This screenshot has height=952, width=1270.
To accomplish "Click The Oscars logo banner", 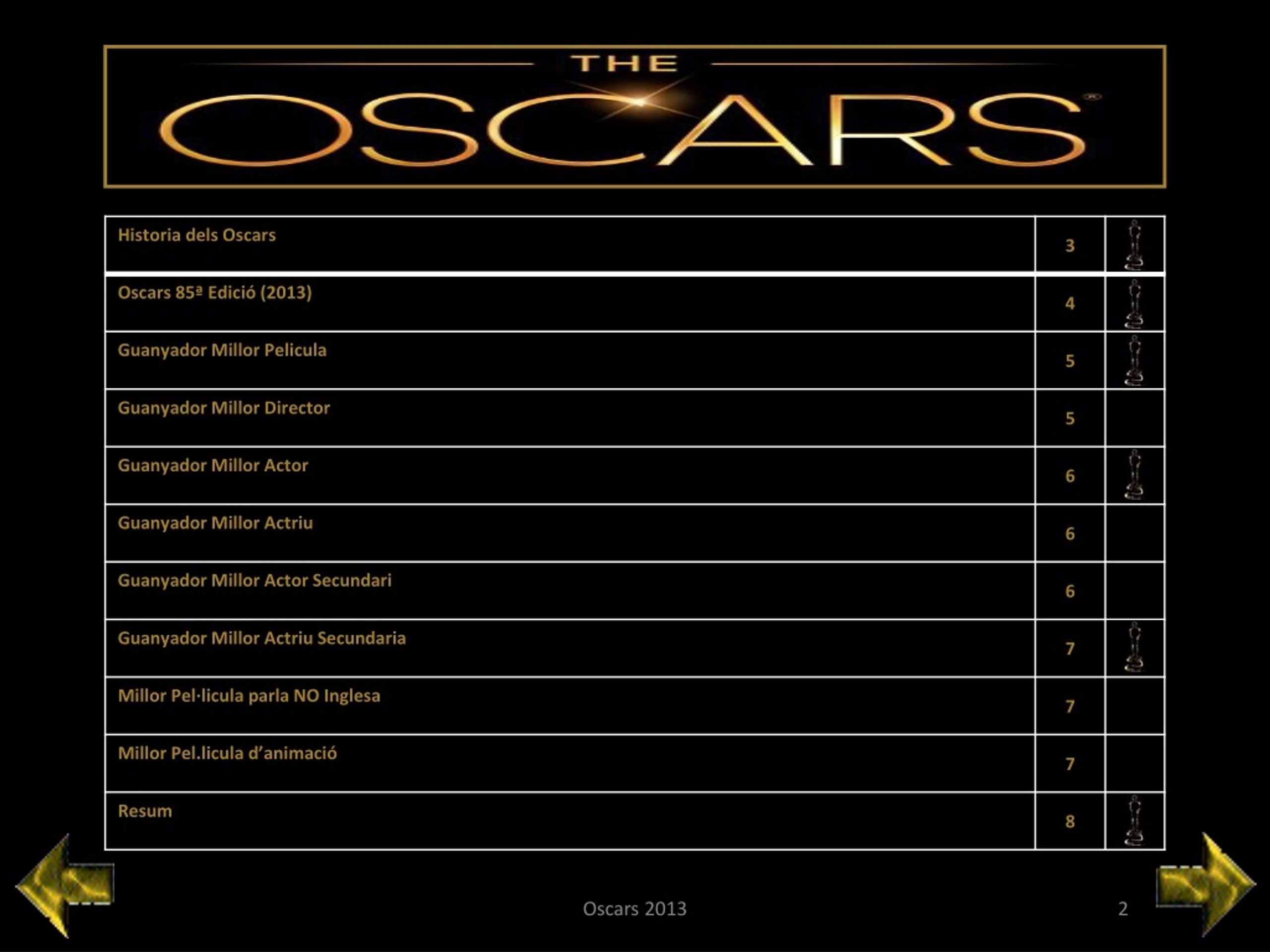I will click(x=635, y=117).
